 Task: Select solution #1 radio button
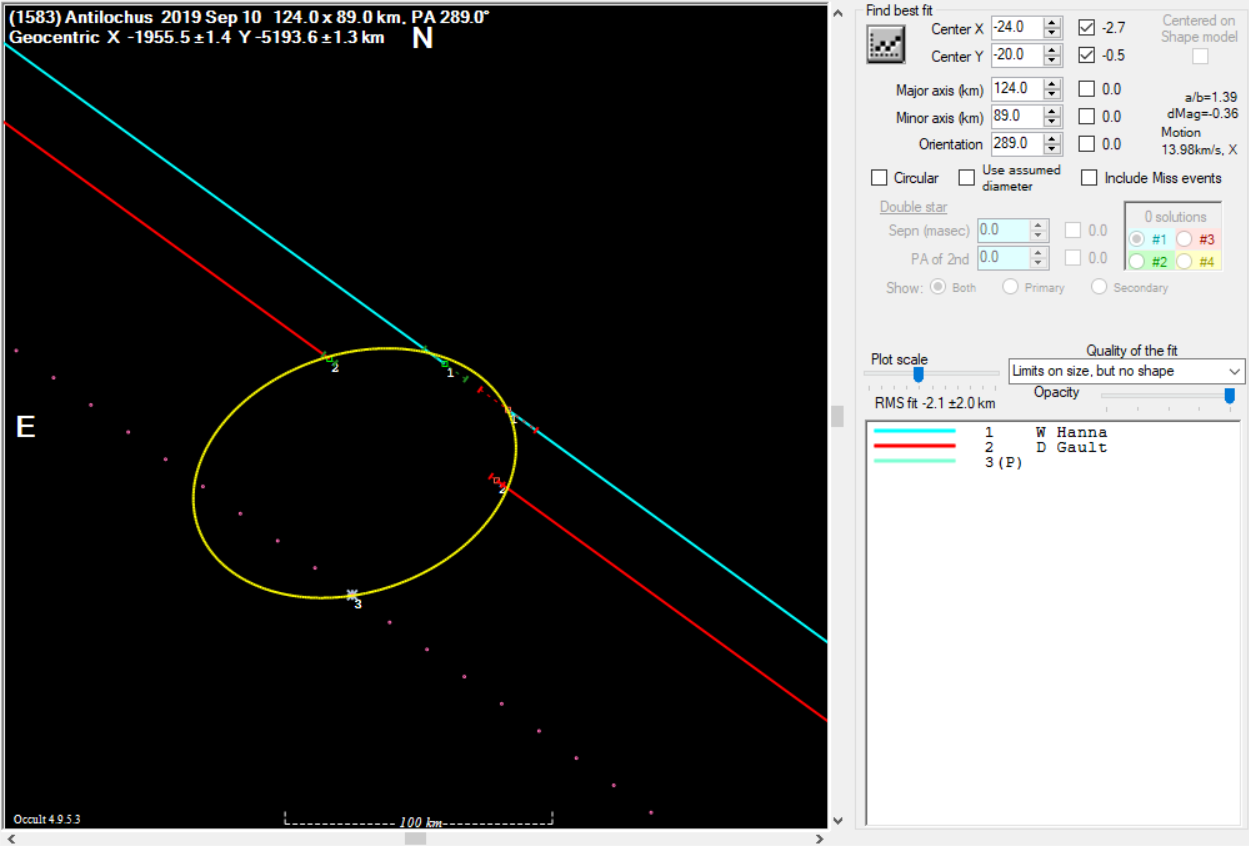point(1137,239)
